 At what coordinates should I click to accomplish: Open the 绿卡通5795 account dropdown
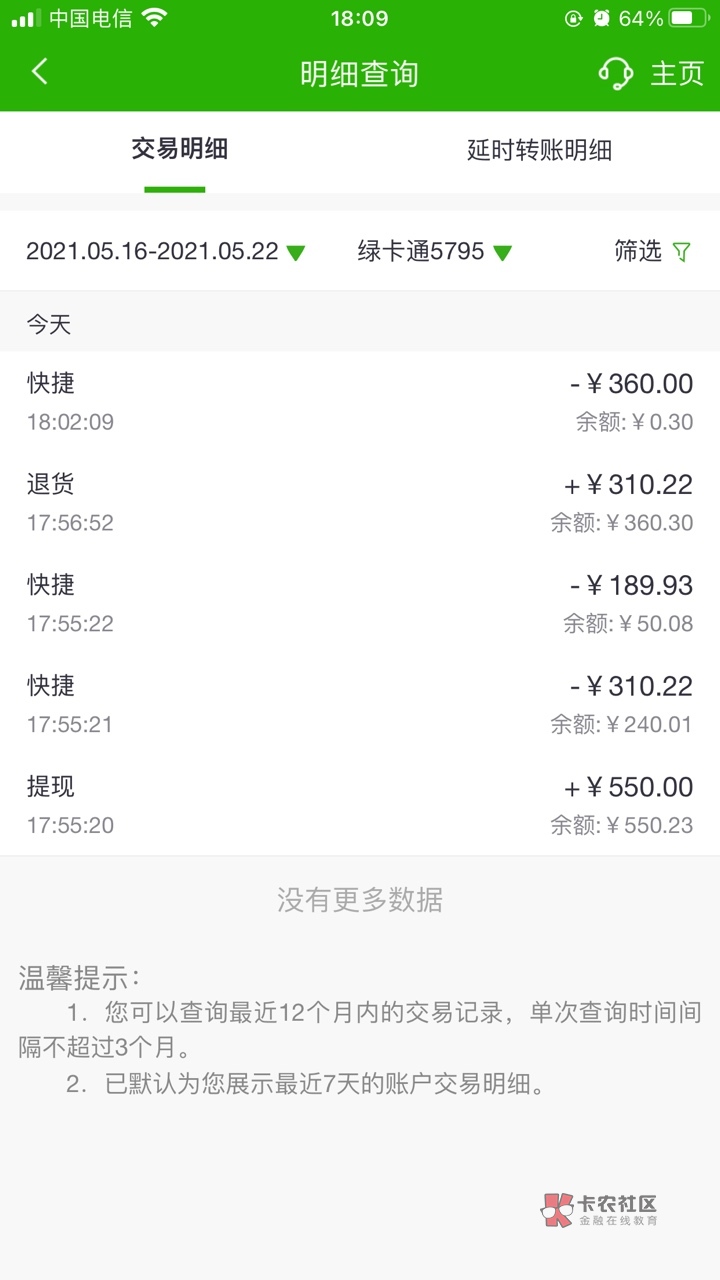click(x=435, y=252)
